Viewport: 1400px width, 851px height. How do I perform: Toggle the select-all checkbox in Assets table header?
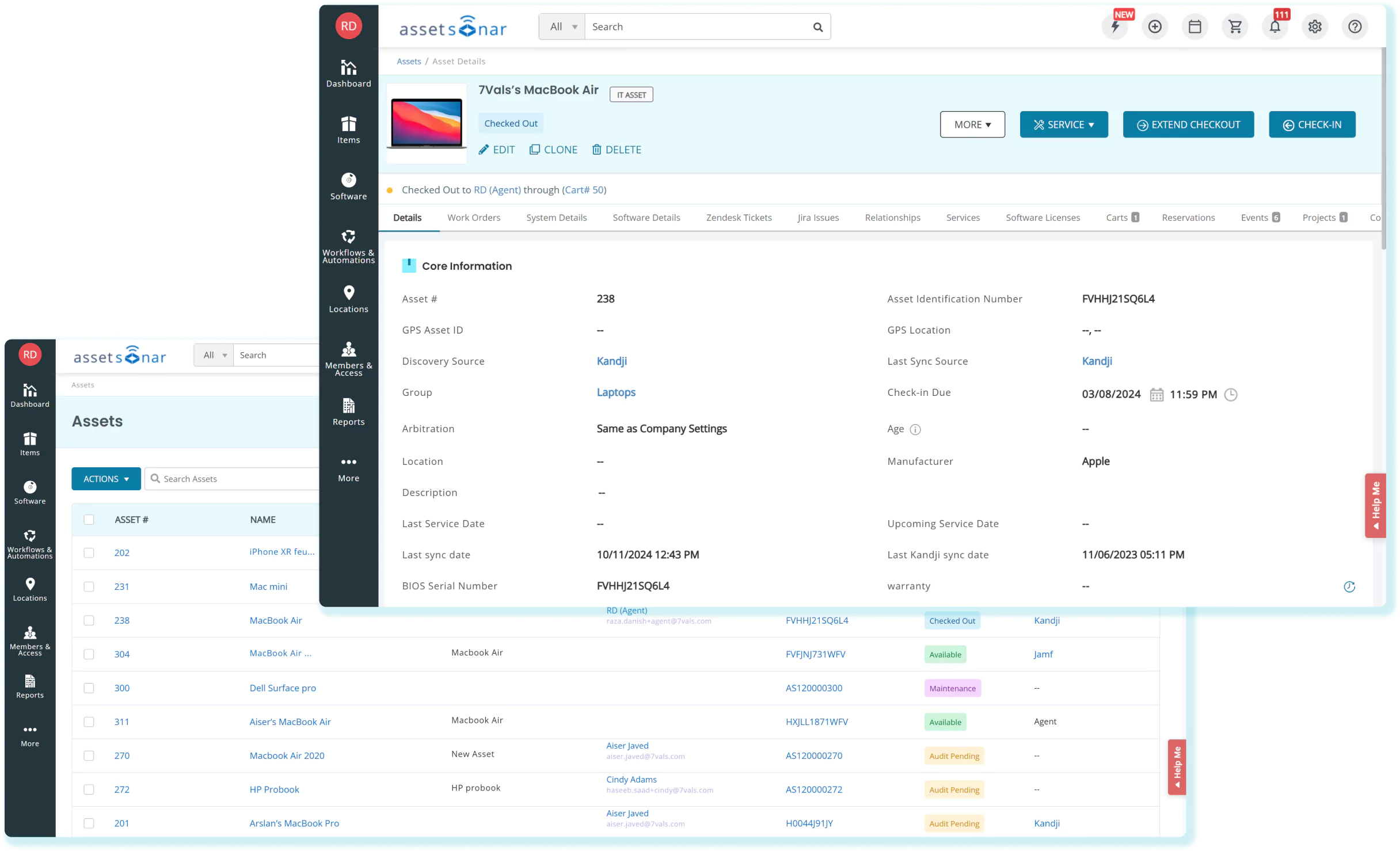pos(89,520)
